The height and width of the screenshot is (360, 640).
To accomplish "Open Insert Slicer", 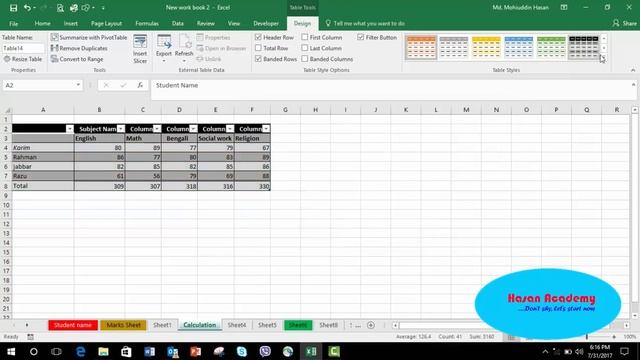I will (140, 49).
